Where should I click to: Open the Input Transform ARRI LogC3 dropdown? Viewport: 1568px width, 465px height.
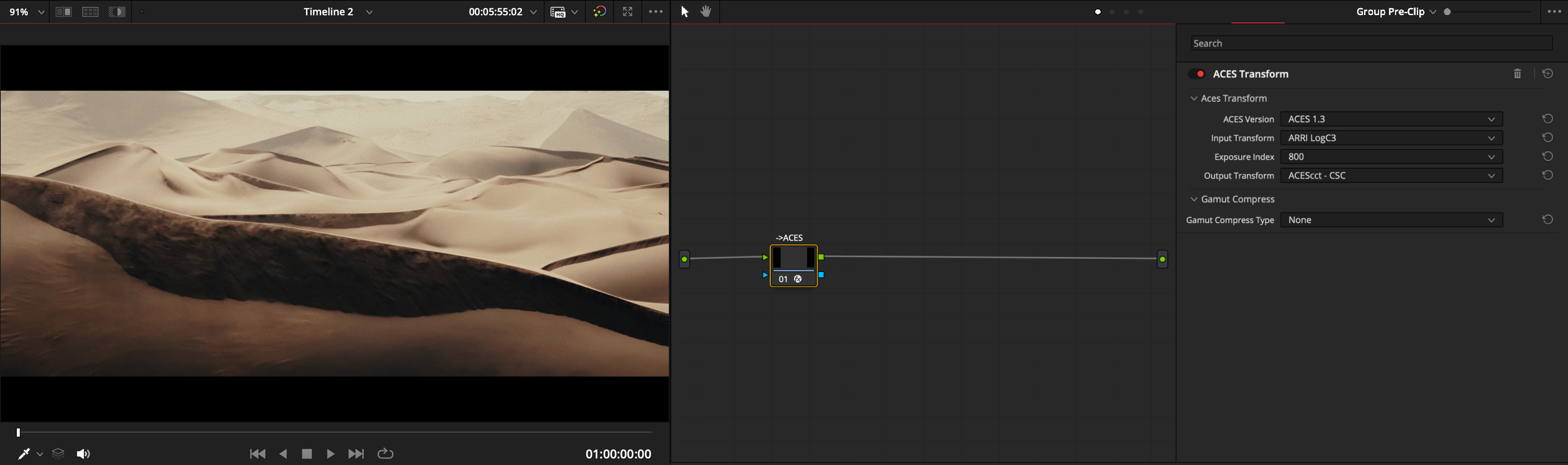1391,138
